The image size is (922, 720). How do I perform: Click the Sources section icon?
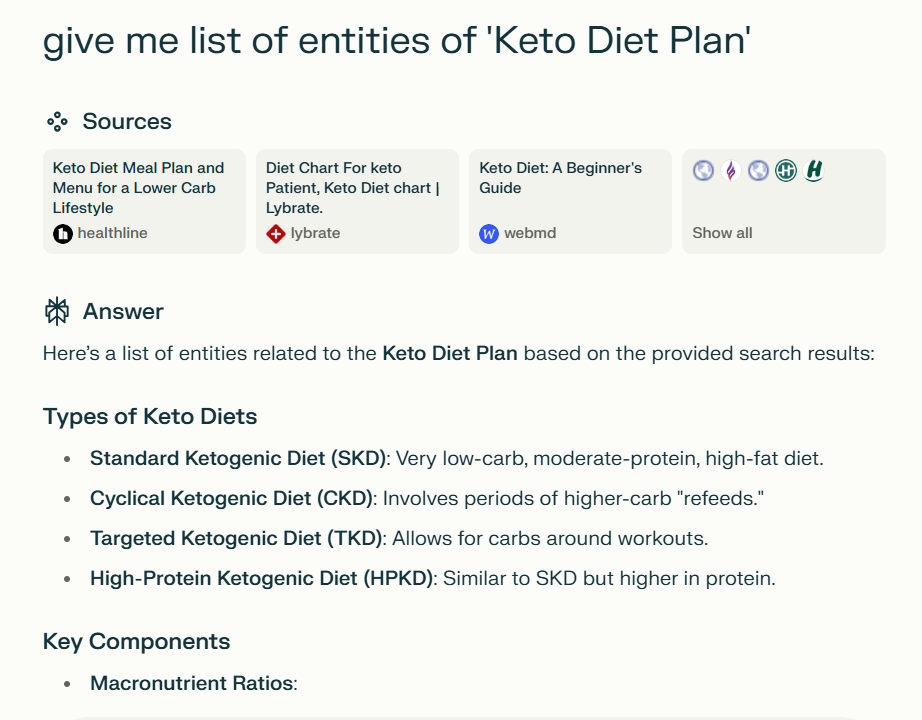[57, 122]
